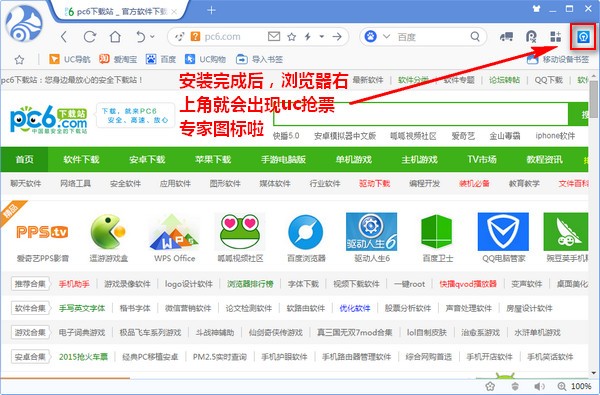The width and height of the screenshot is (600, 395).
Task: Bookmark this page with the star icon
Action: pos(292,37)
